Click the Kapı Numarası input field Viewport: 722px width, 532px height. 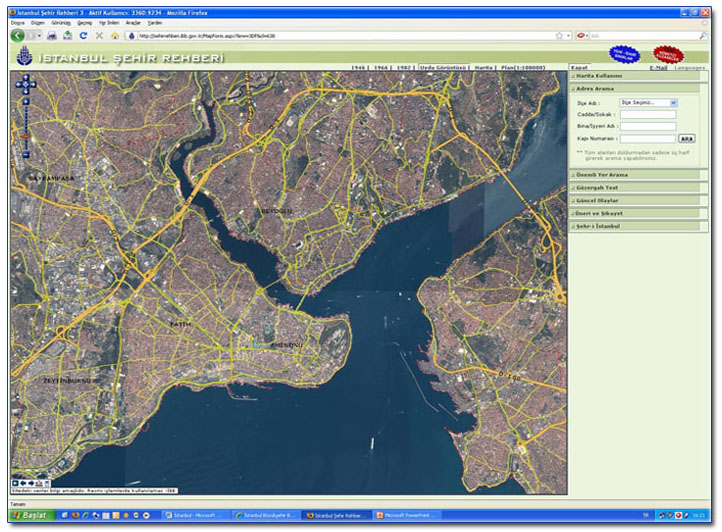[x=648, y=139]
